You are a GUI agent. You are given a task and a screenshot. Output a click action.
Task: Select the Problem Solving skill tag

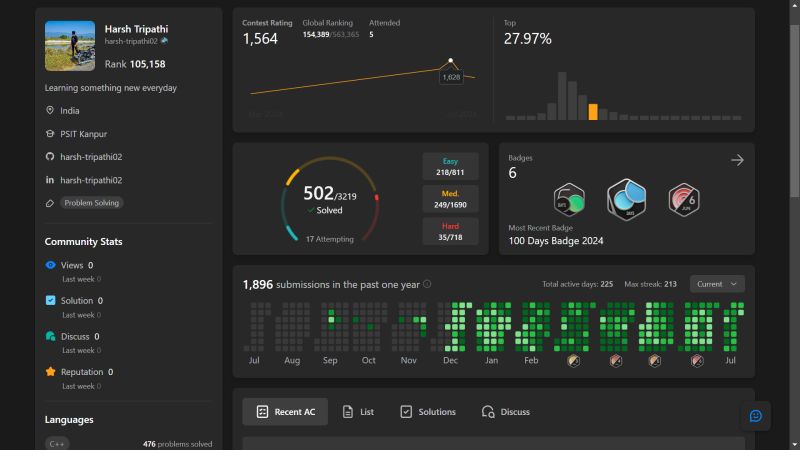point(91,203)
